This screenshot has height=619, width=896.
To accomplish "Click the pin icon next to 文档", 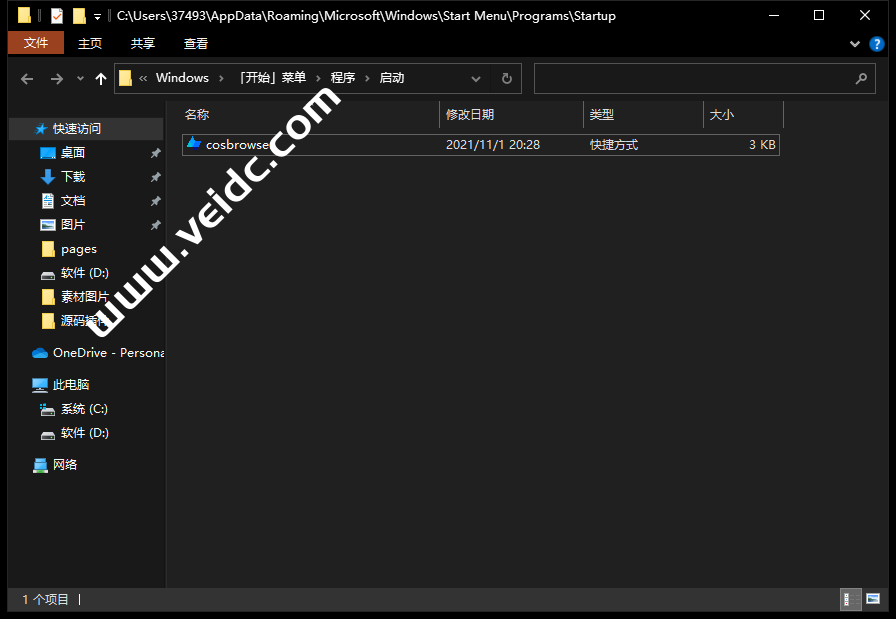I will 155,201.
